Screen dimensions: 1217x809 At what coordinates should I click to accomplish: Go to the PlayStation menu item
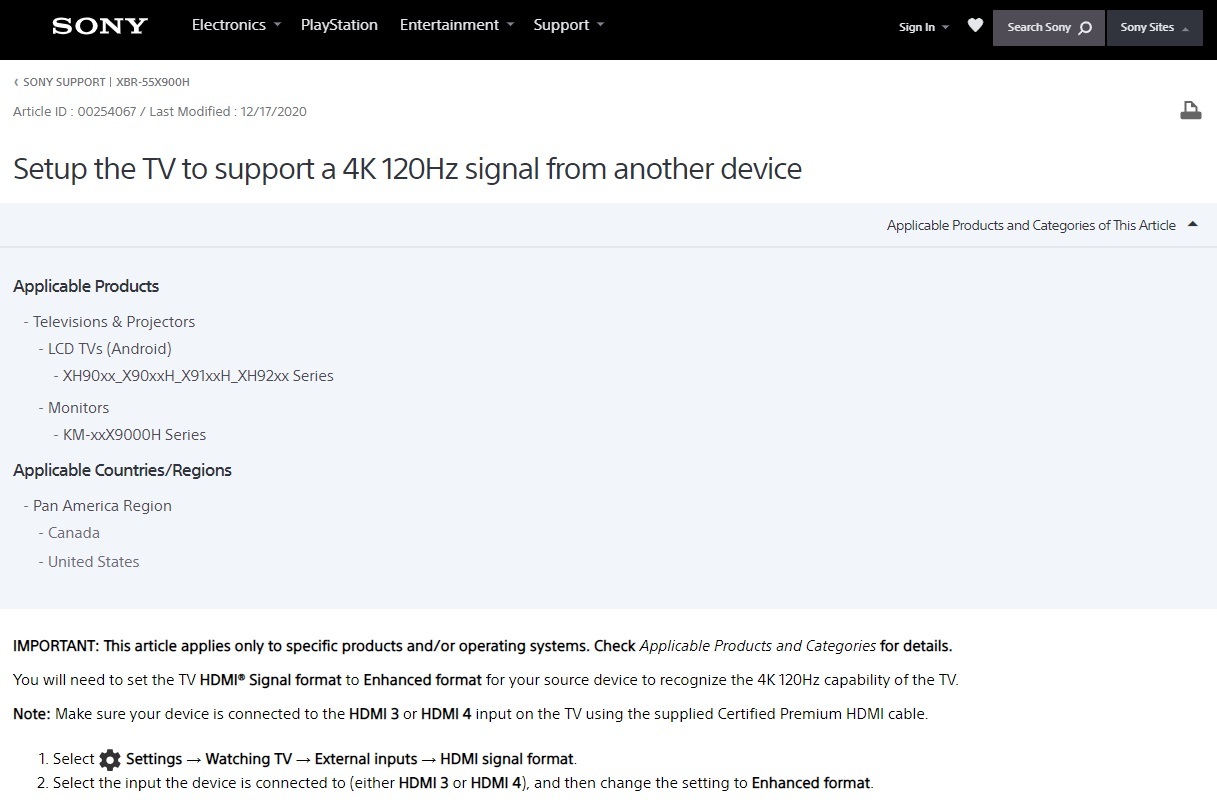(339, 25)
